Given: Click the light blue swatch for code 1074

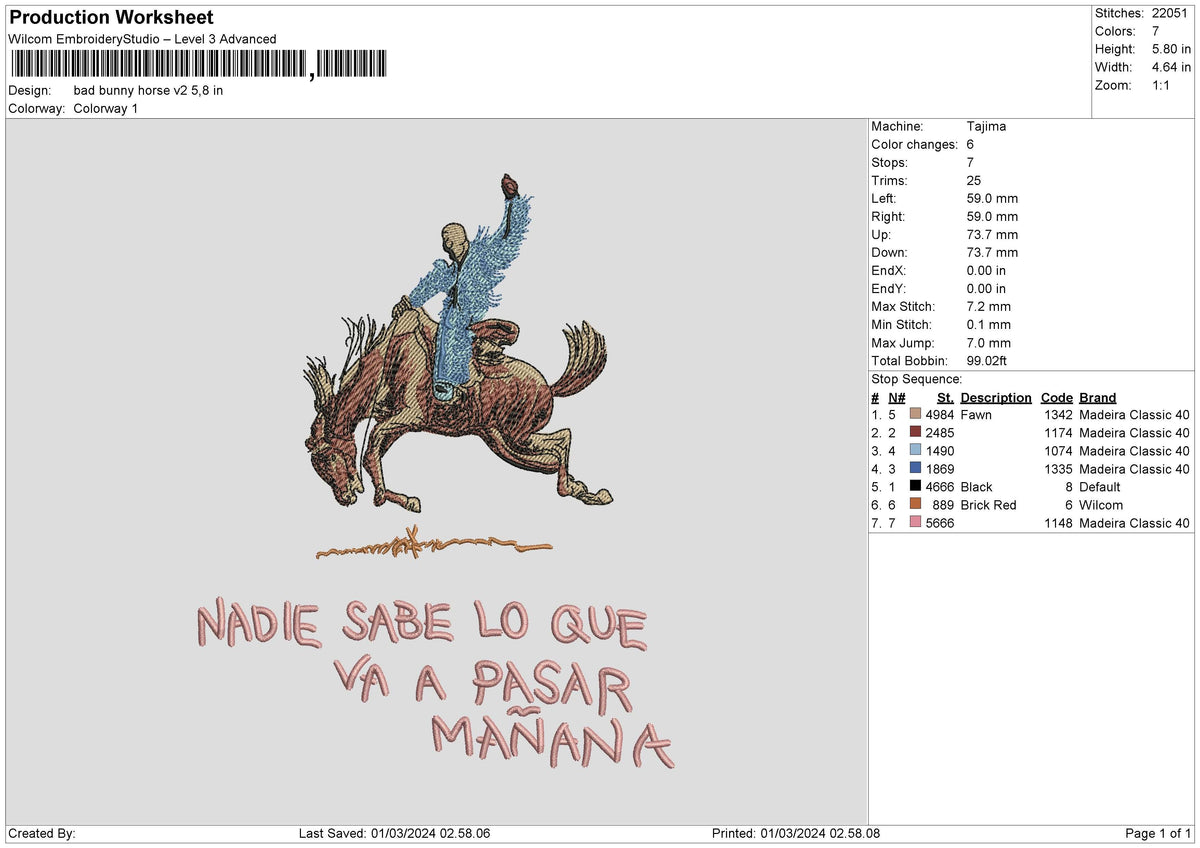Looking at the screenshot, I should point(915,451).
